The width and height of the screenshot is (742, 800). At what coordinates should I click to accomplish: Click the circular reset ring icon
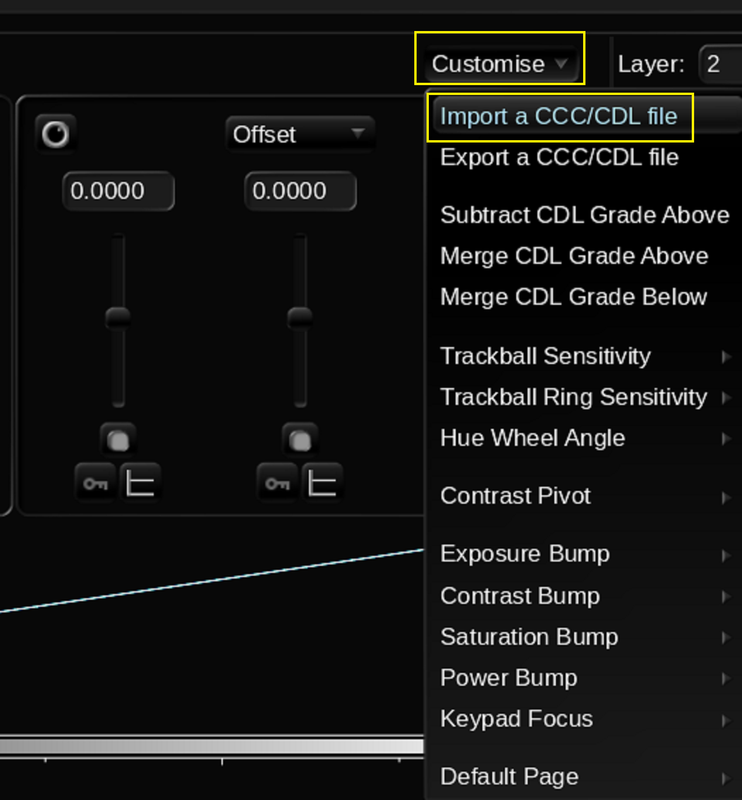pyautogui.click(x=55, y=134)
